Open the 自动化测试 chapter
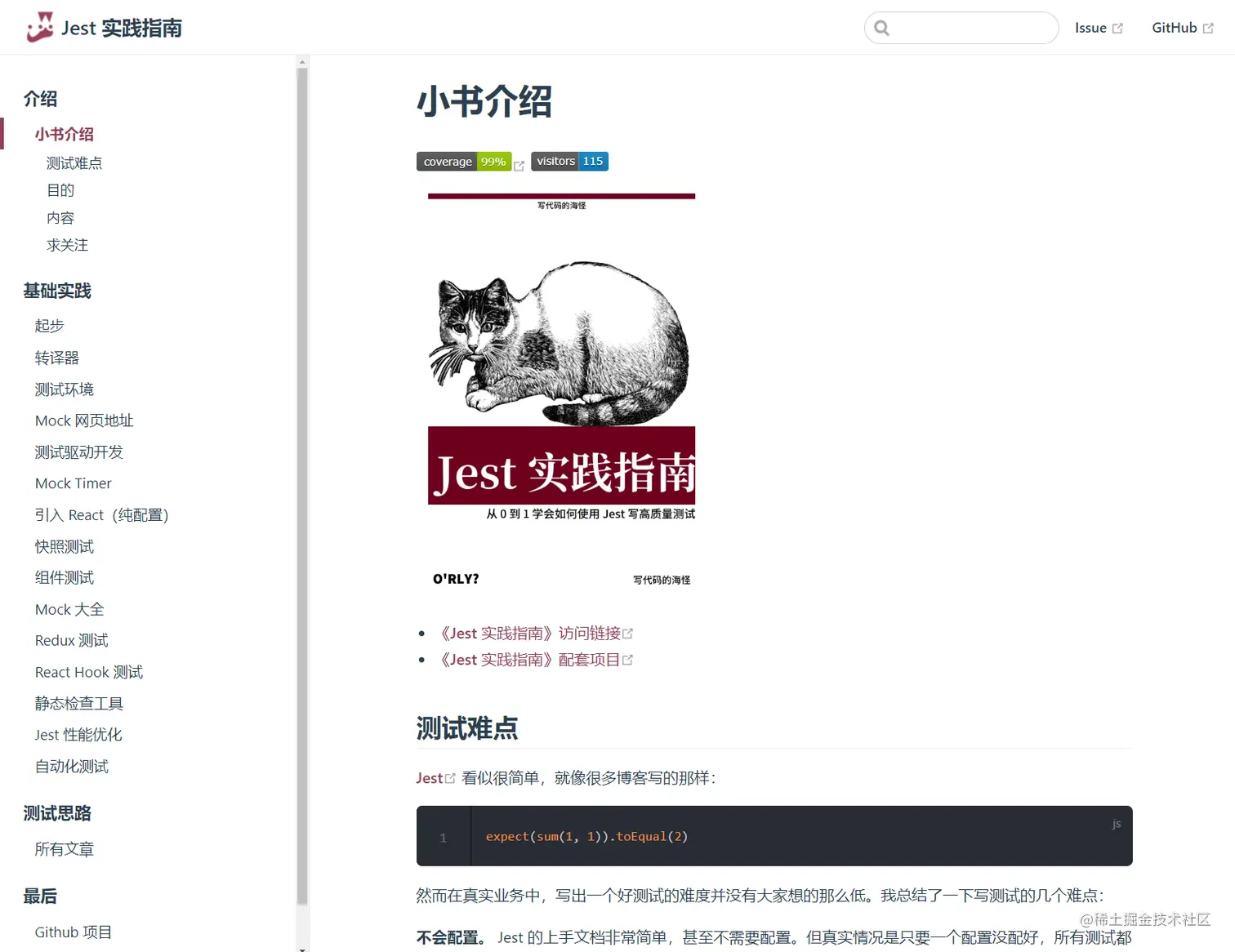 click(x=72, y=767)
